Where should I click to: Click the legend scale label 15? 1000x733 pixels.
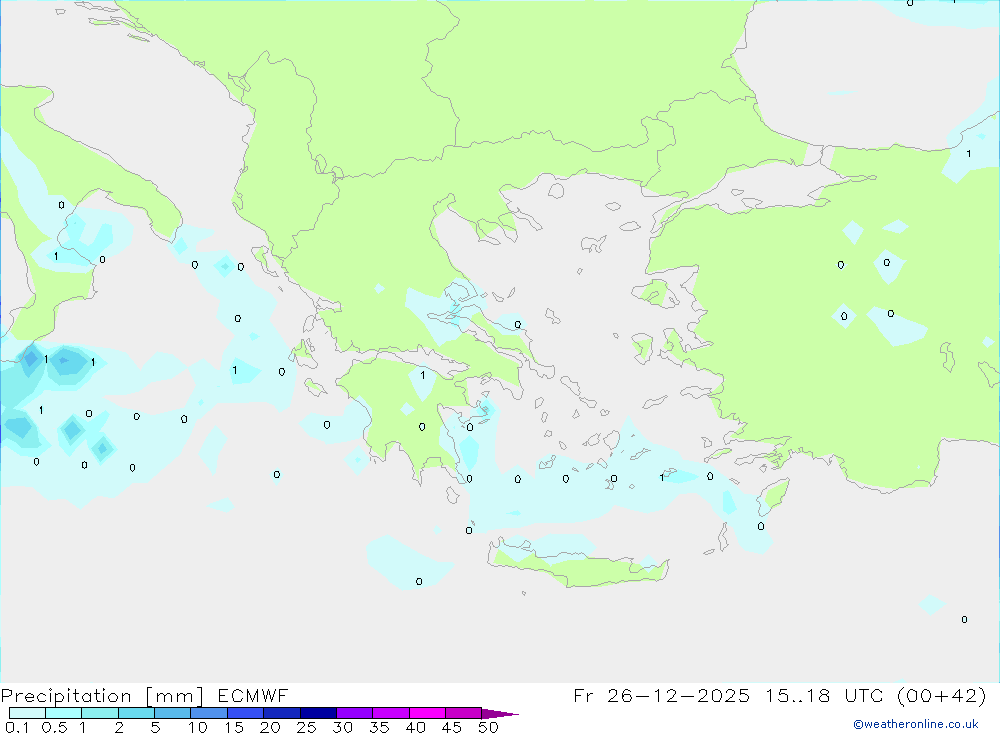(234, 727)
